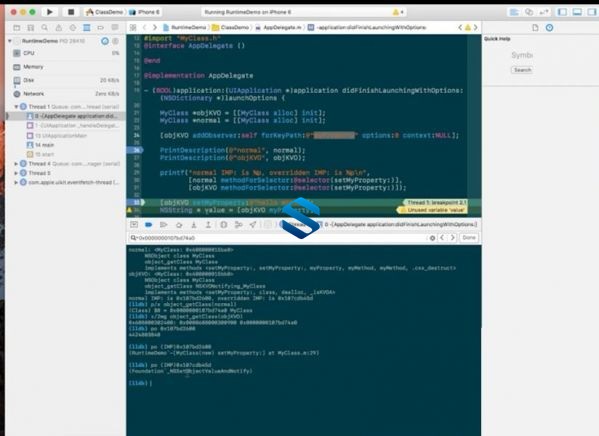Click the console search input field
This screenshot has width=599, height=436.
[x=278, y=238]
